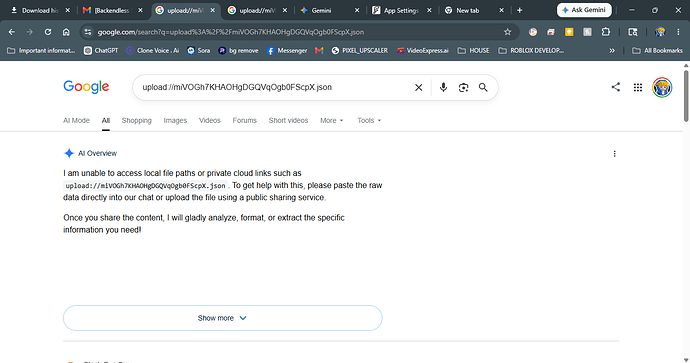Open the VideoExpress.ai bookmark
Viewport: 690px width, 363px height.
(x=422, y=51)
